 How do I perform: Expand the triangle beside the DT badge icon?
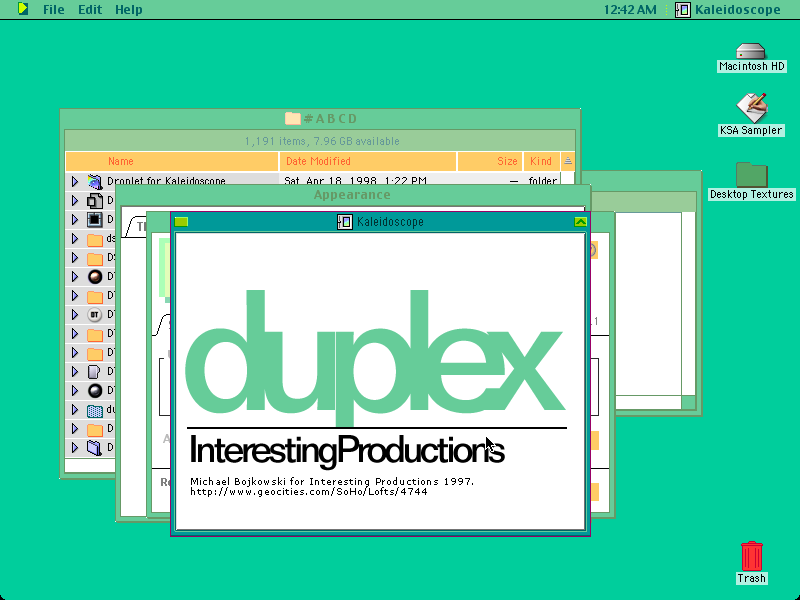(x=74, y=314)
